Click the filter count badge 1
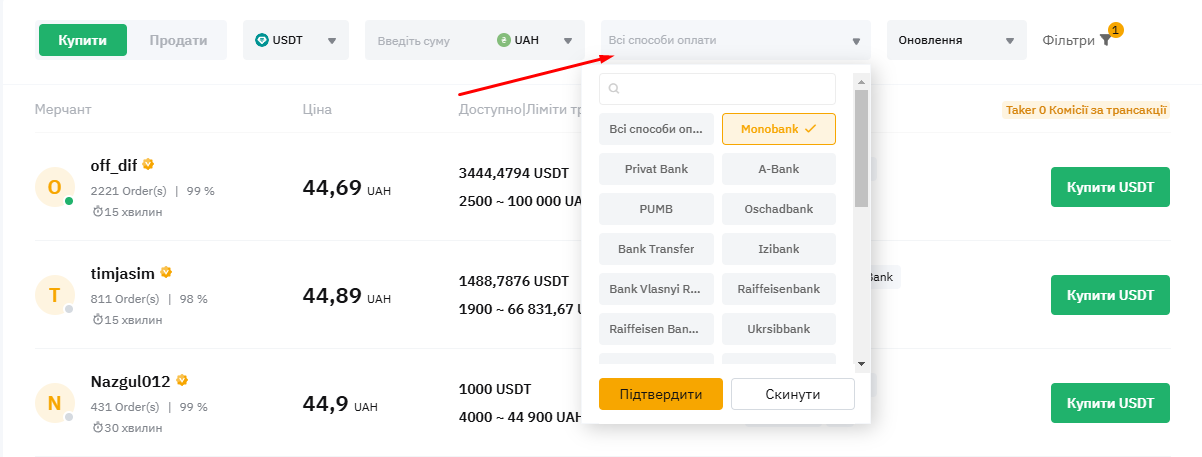1202x457 pixels. pos(1116,30)
